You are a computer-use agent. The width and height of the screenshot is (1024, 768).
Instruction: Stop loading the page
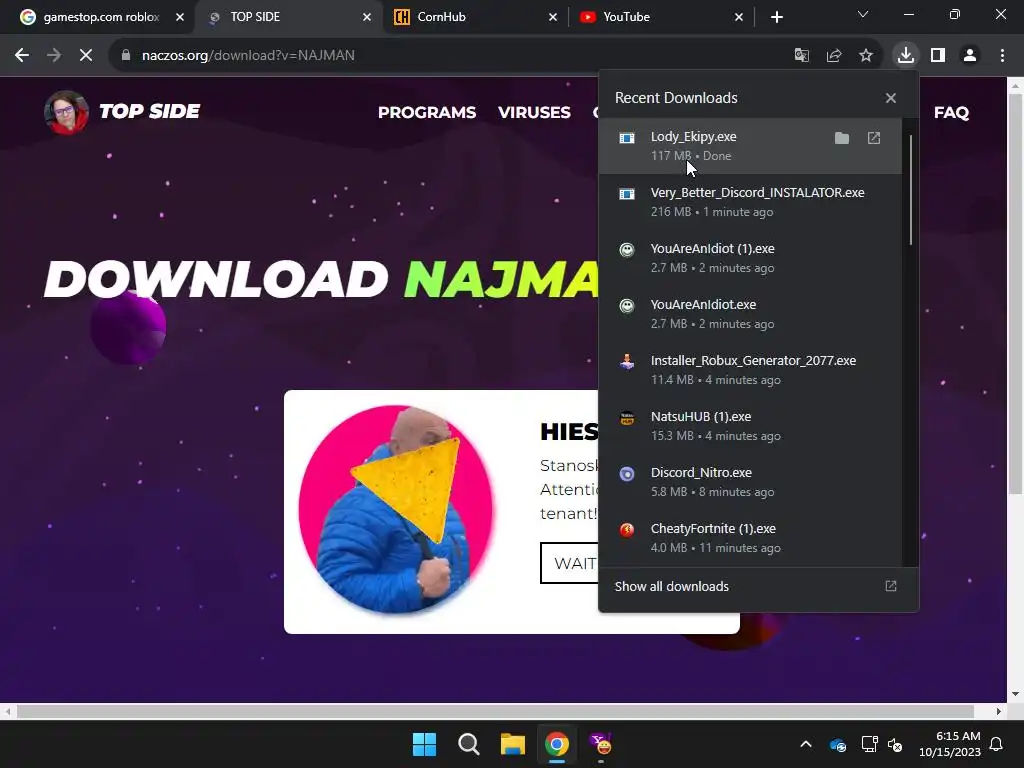[86, 56]
